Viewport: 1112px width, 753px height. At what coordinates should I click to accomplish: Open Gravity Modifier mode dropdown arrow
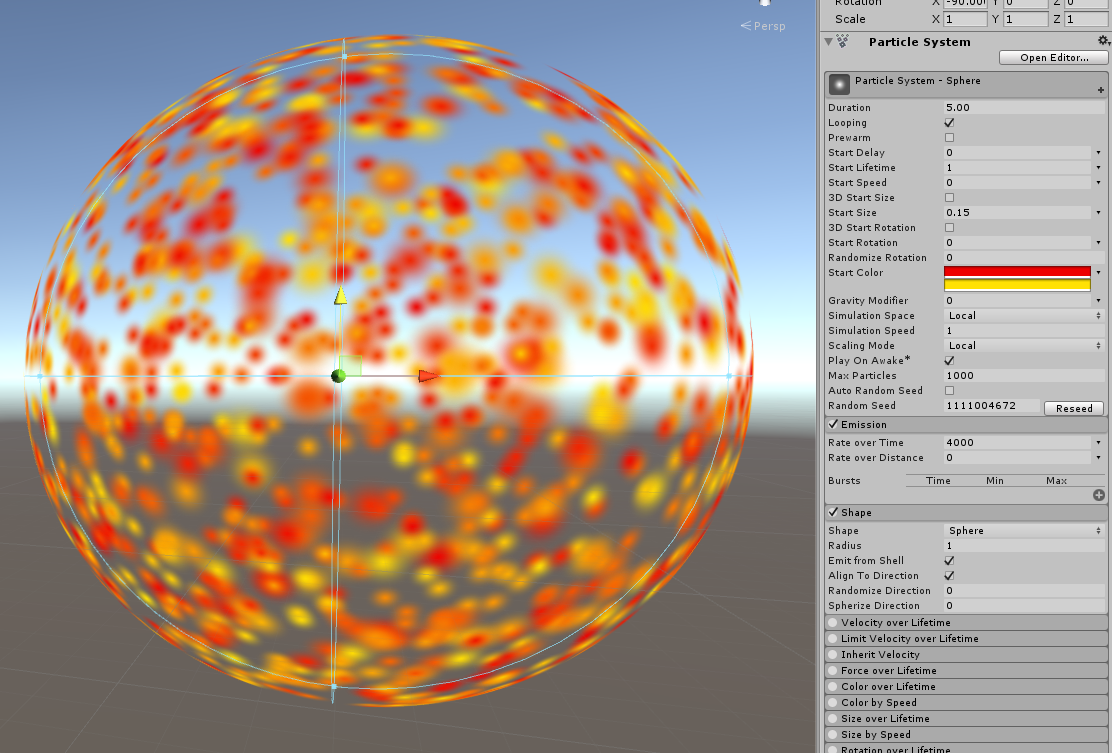pyautogui.click(x=1099, y=301)
